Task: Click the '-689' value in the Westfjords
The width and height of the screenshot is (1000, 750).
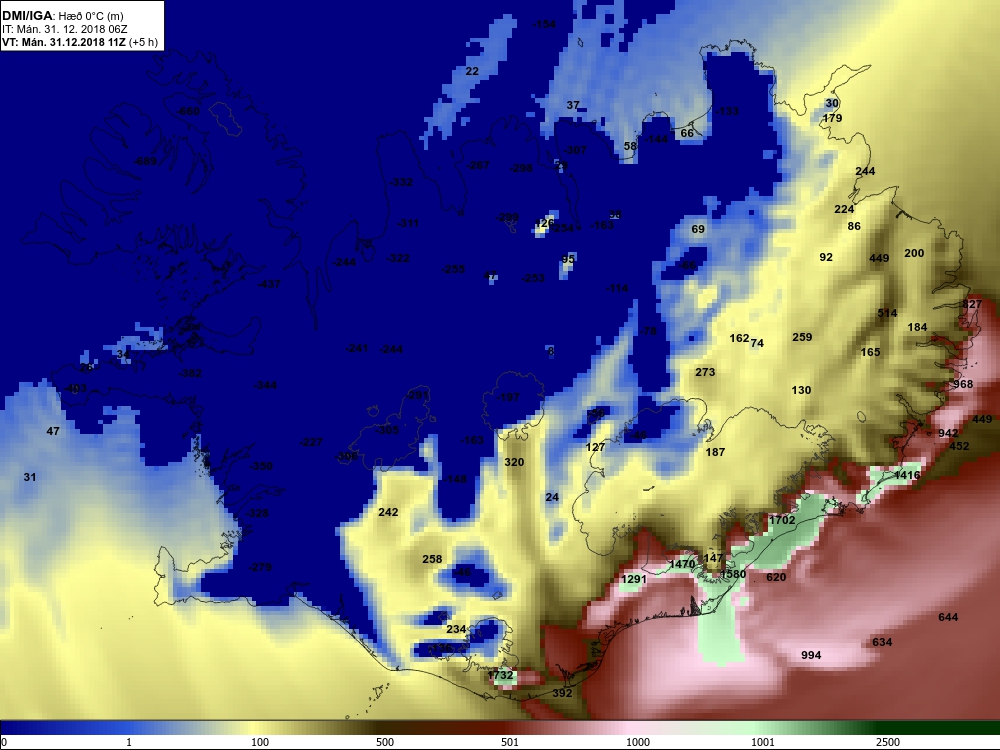Action: tap(145, 161)
